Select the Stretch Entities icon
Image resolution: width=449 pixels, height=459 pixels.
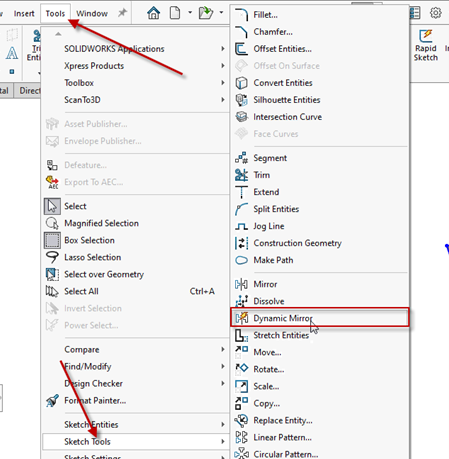click(x=241, y=335)
